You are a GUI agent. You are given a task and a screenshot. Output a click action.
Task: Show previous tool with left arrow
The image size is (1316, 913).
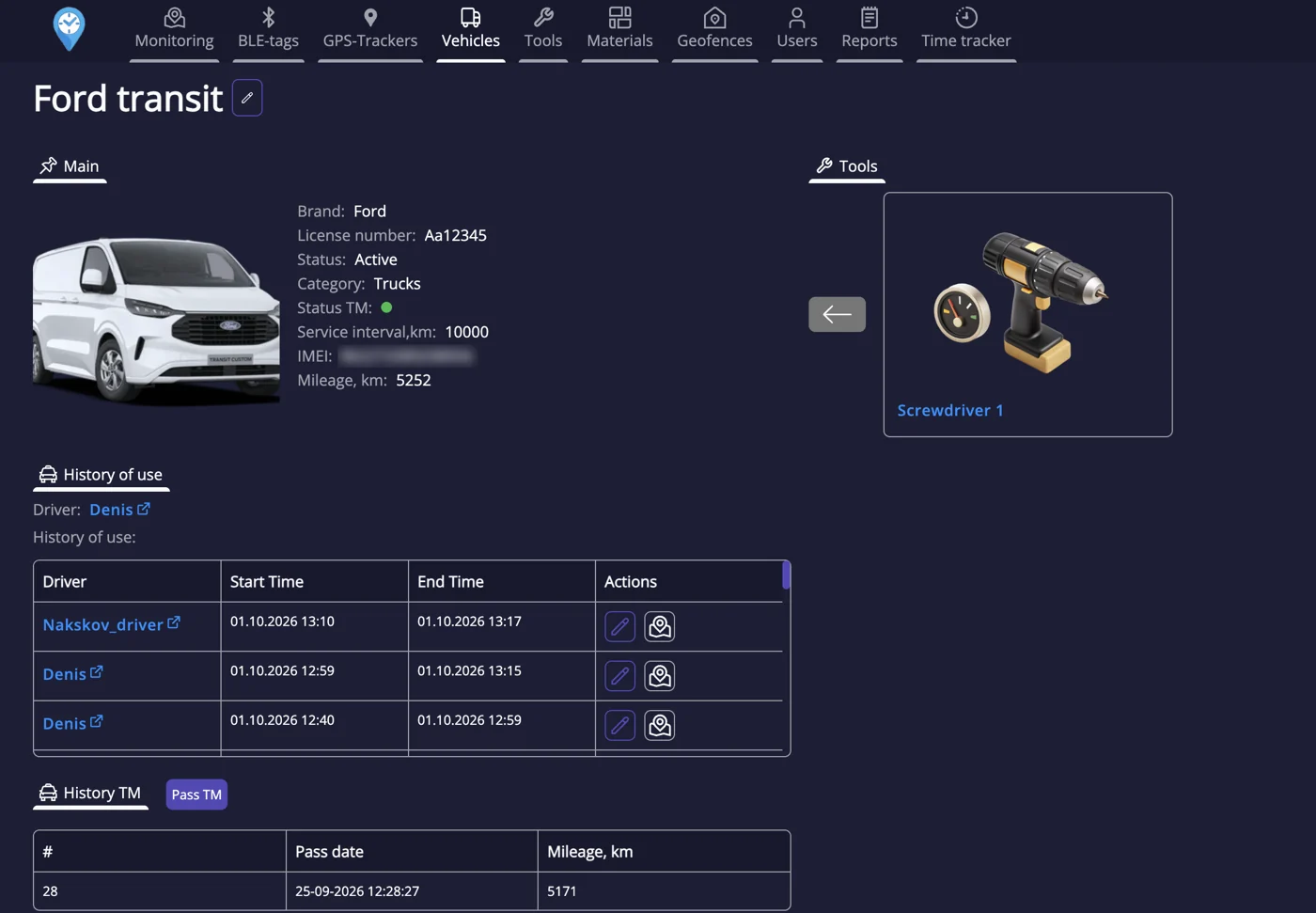(x=837, y=314)
